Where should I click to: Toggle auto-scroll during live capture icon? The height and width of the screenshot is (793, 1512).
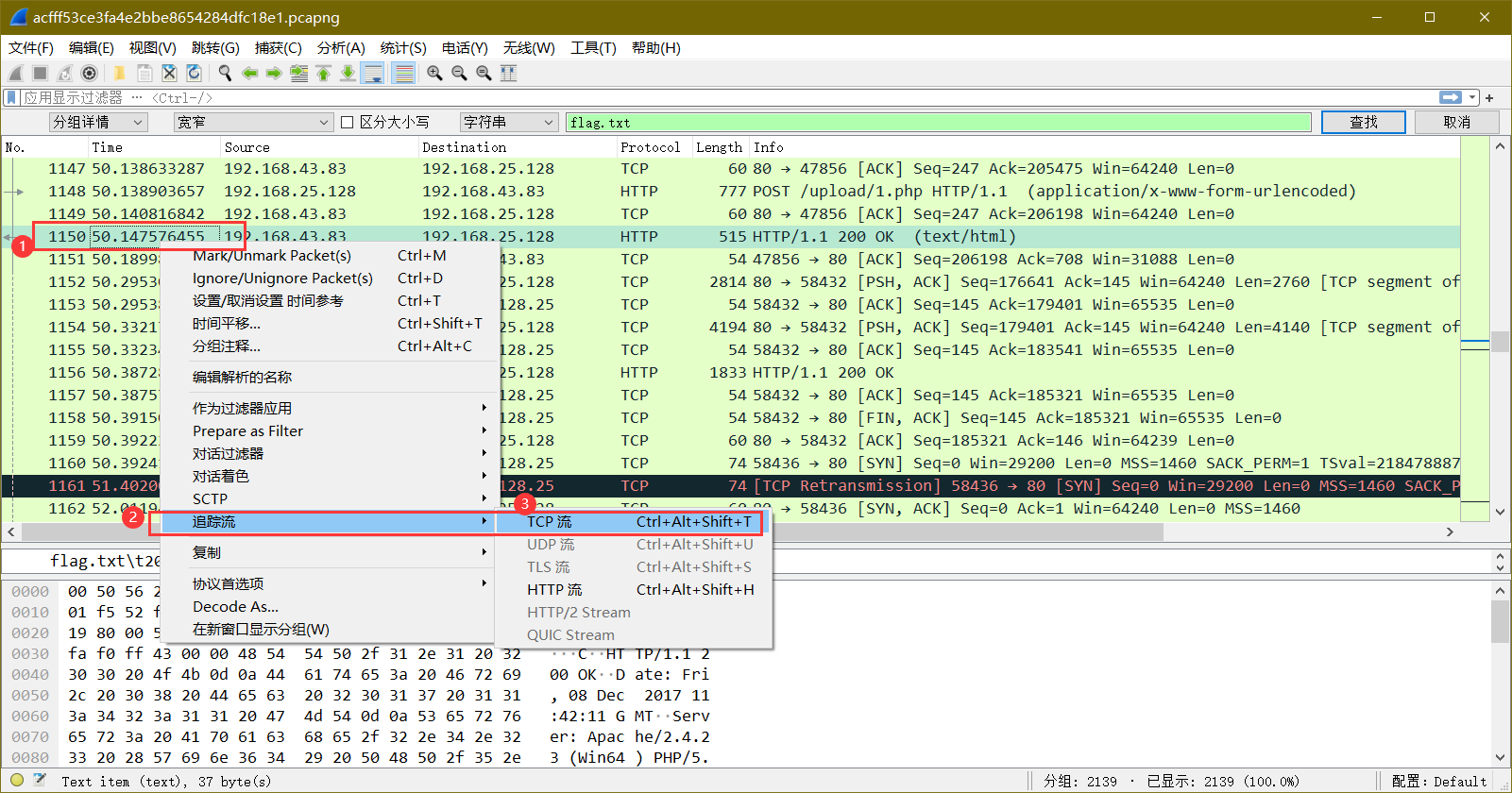(373, 73)
